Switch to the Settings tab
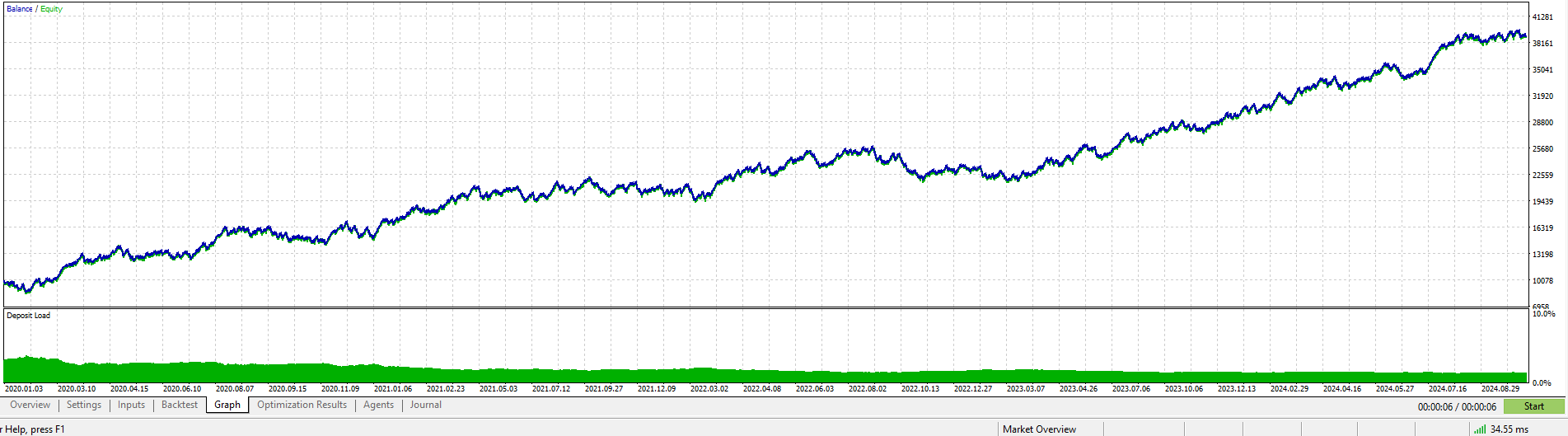1568x436 pixels. click(x=84, y=405)
